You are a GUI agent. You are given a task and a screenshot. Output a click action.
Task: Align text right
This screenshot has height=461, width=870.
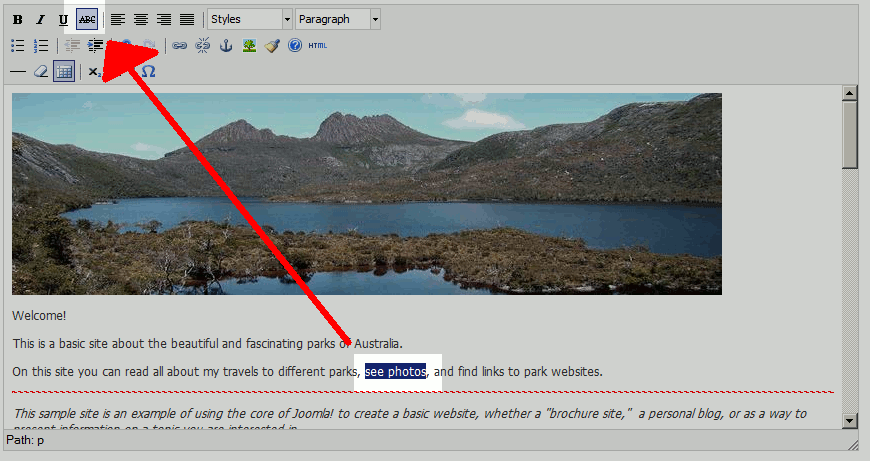[164, 19]
